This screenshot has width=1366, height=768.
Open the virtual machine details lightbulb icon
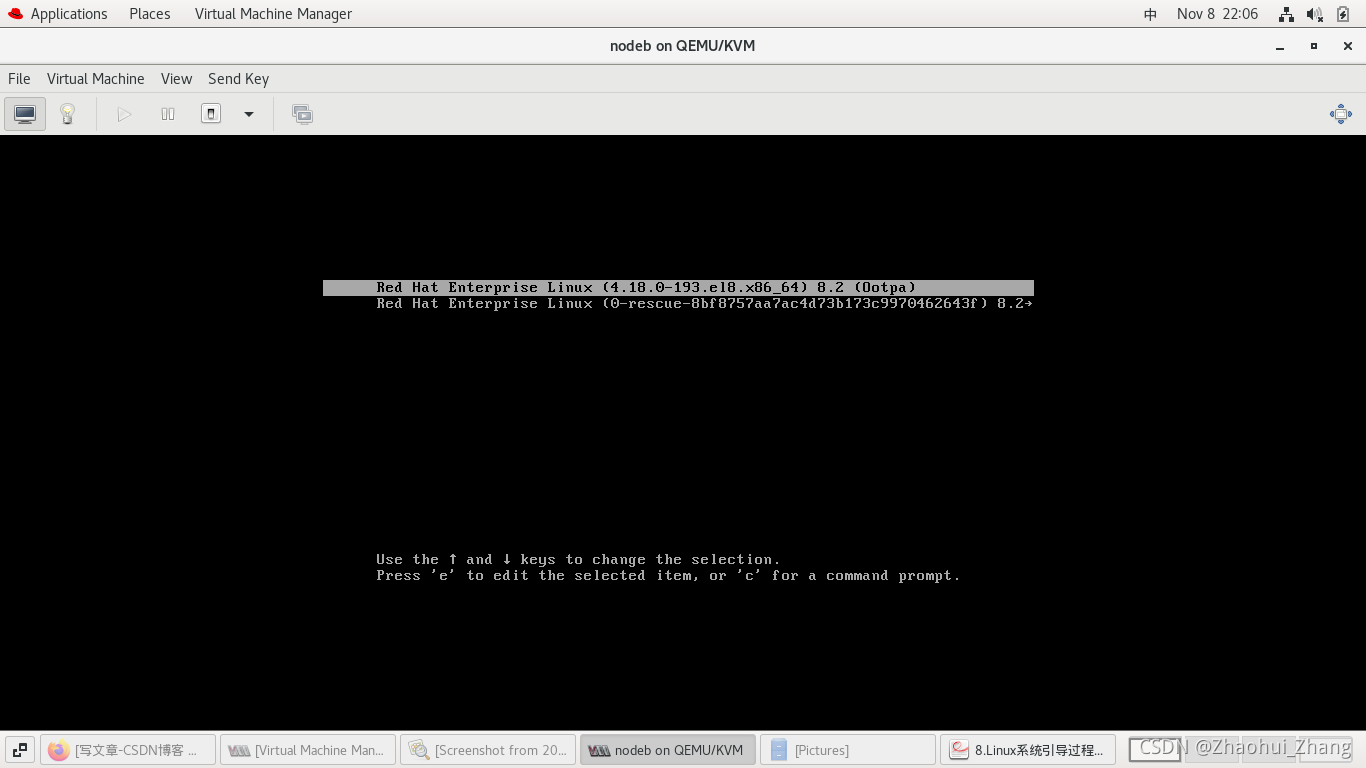67,113
